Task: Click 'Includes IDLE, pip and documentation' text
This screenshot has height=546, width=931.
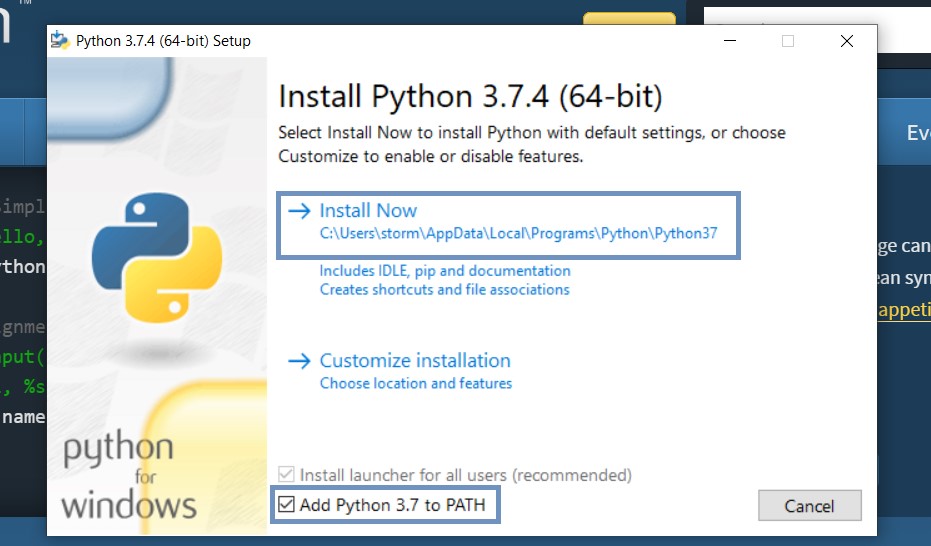Action: pos(445,271)
